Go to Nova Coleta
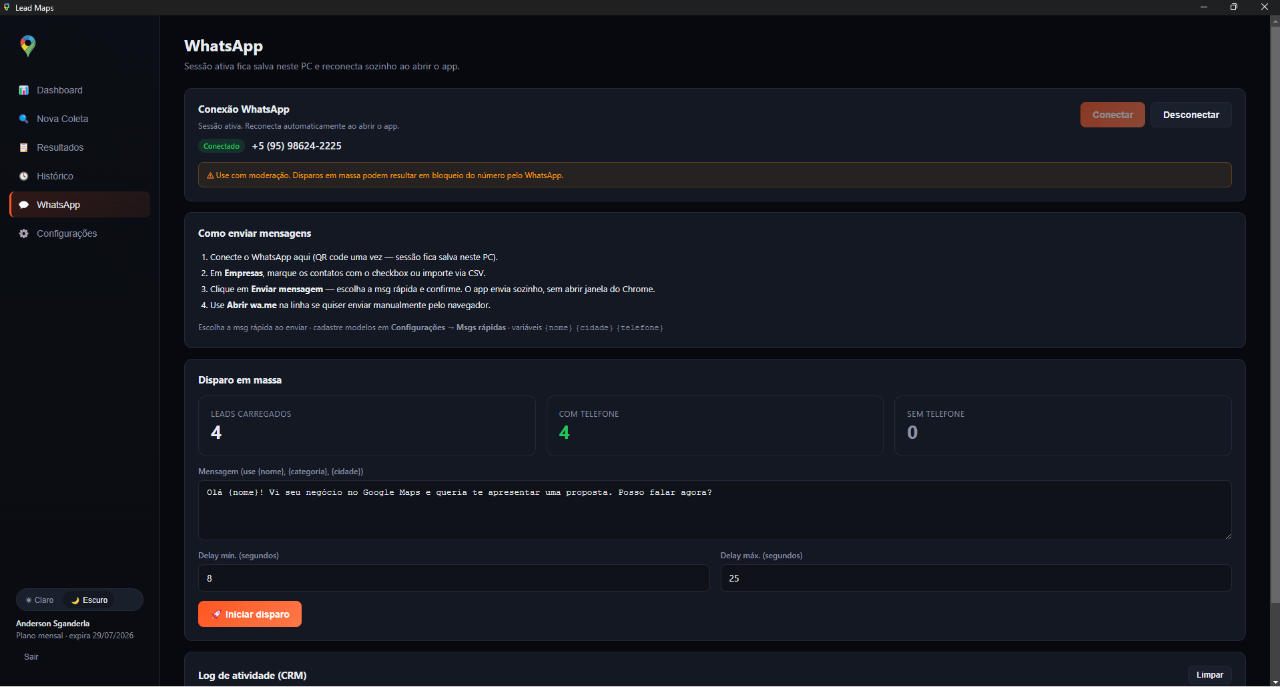 point(80,119)
